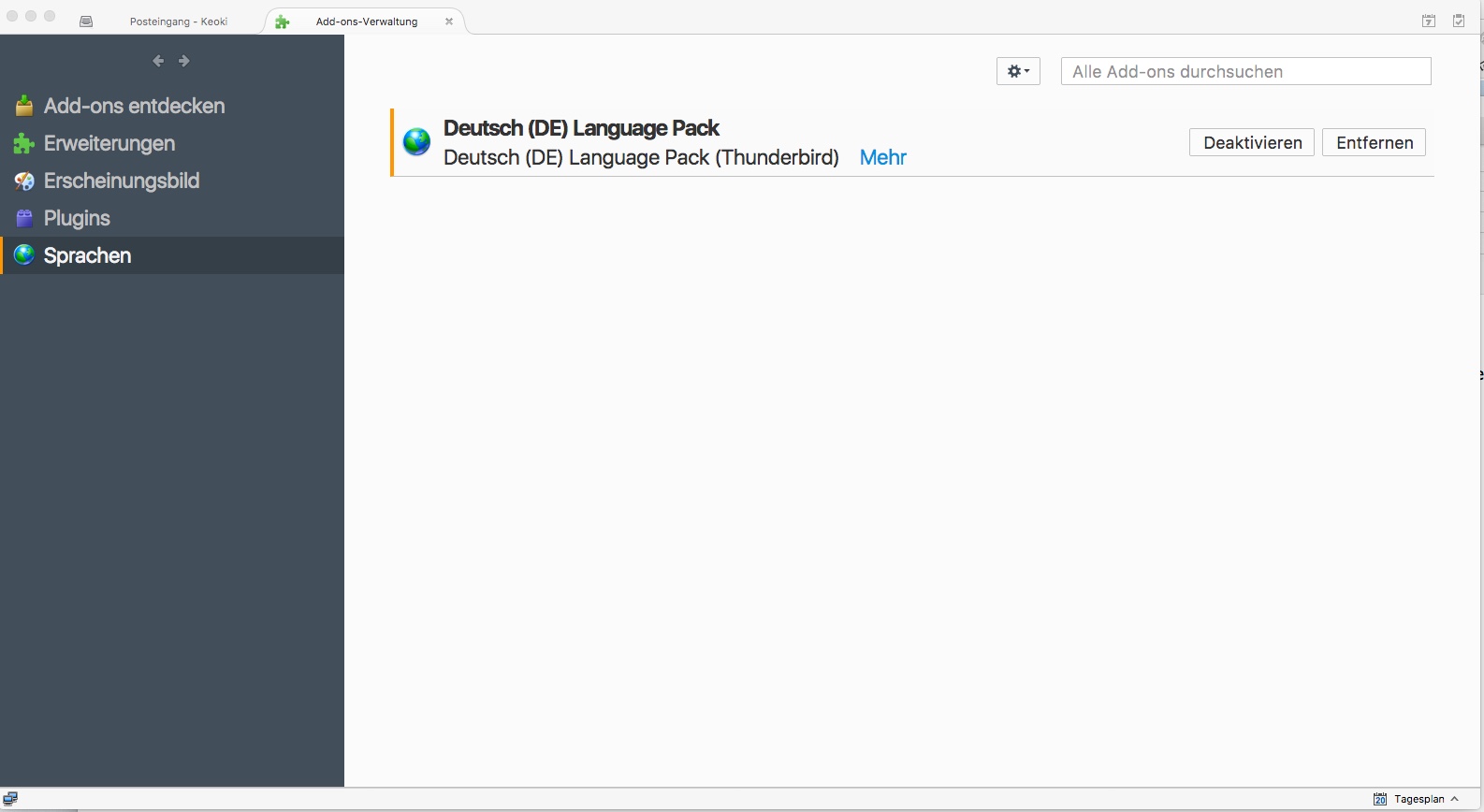Switch to the Erscheinungsbild category
Viewport: 1484px width, 812px height.
point(172,181)
